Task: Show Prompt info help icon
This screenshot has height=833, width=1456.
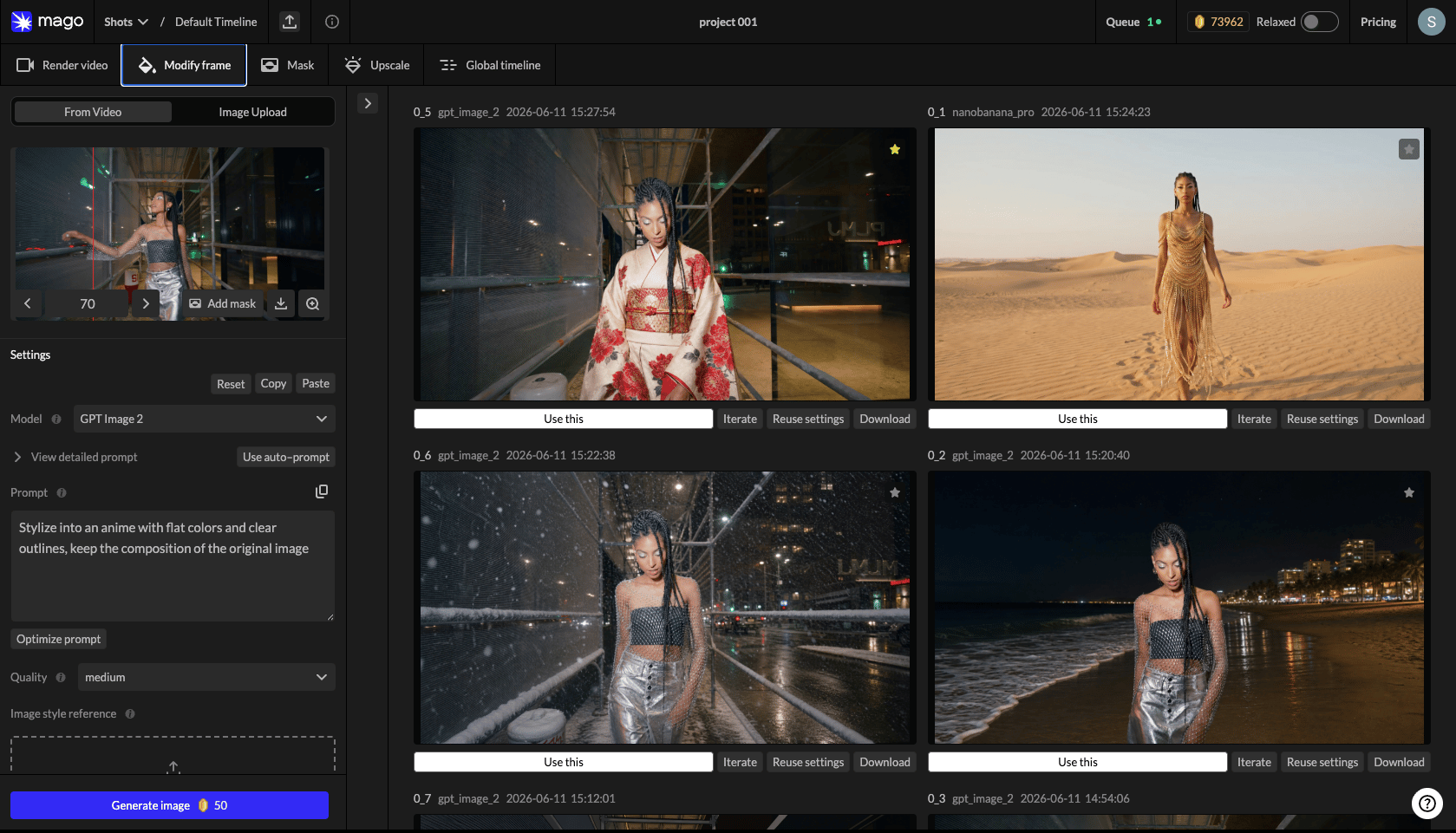Action: coord(62,492)
